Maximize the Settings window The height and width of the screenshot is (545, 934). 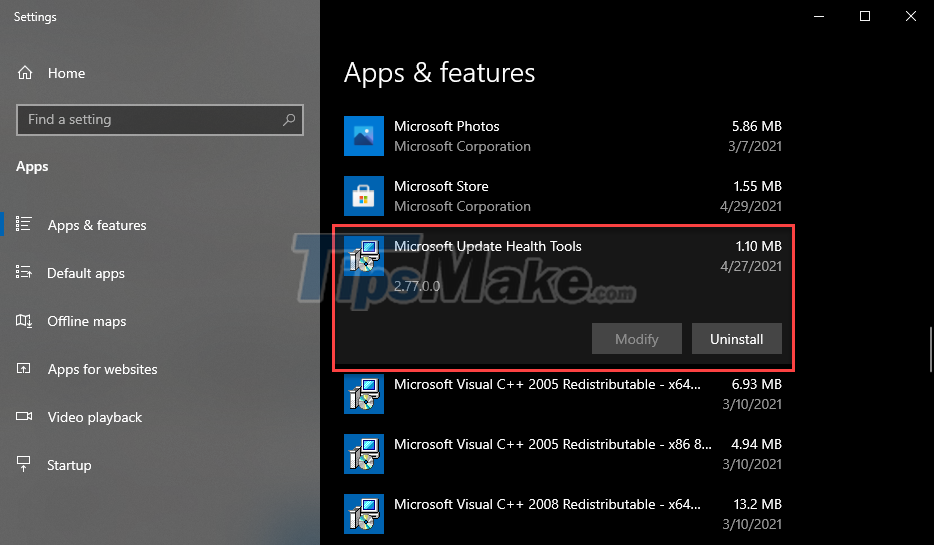click(x=865, y=17)
